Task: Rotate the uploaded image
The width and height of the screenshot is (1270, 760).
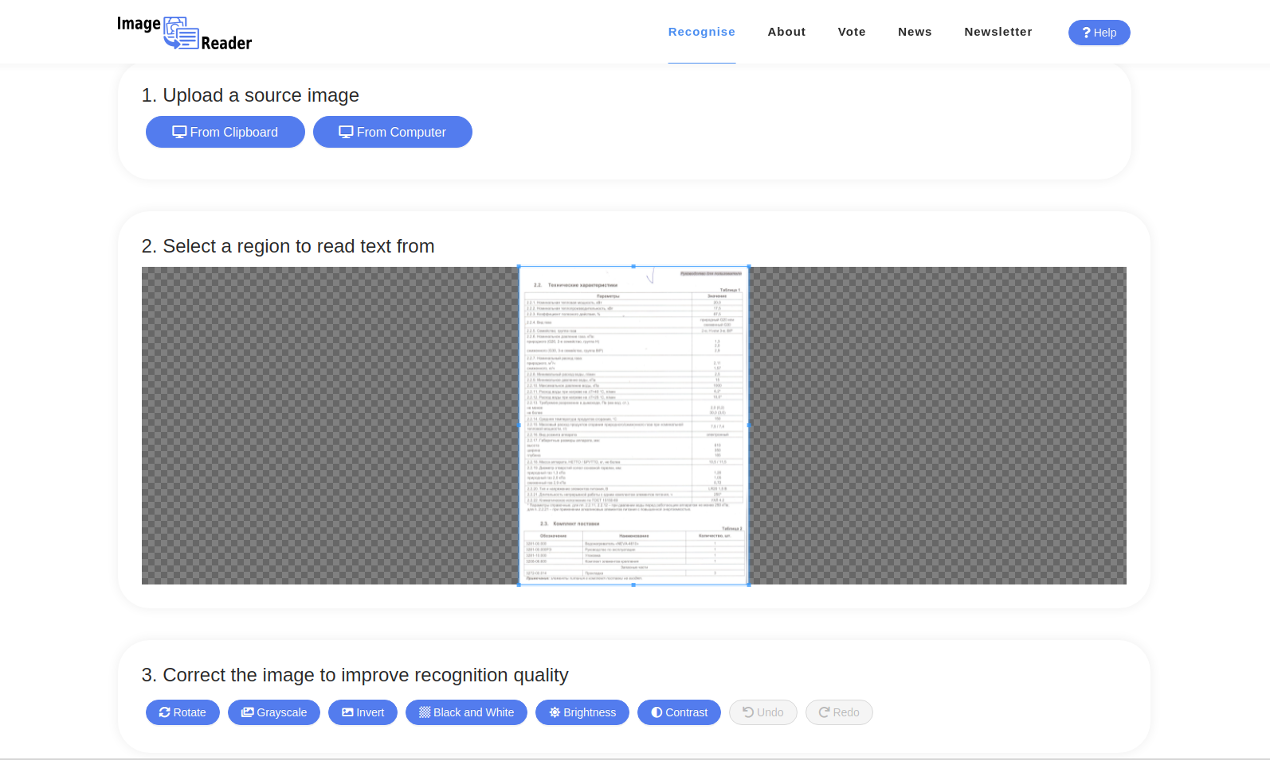Action: click(x=182, y=712)
